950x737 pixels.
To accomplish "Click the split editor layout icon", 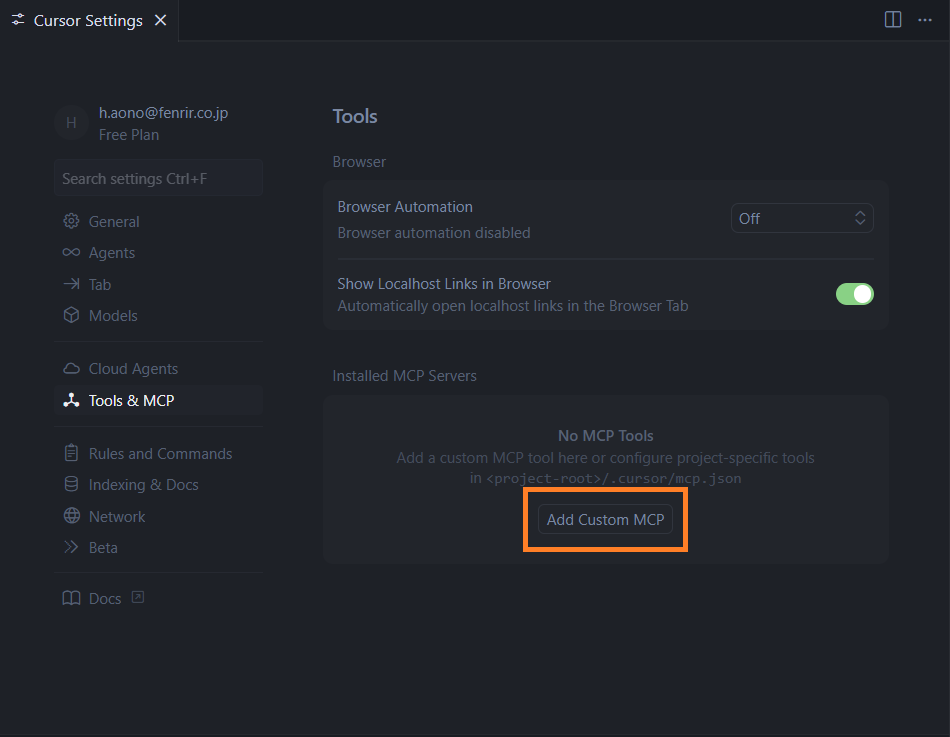I will (x=893, y=20).
